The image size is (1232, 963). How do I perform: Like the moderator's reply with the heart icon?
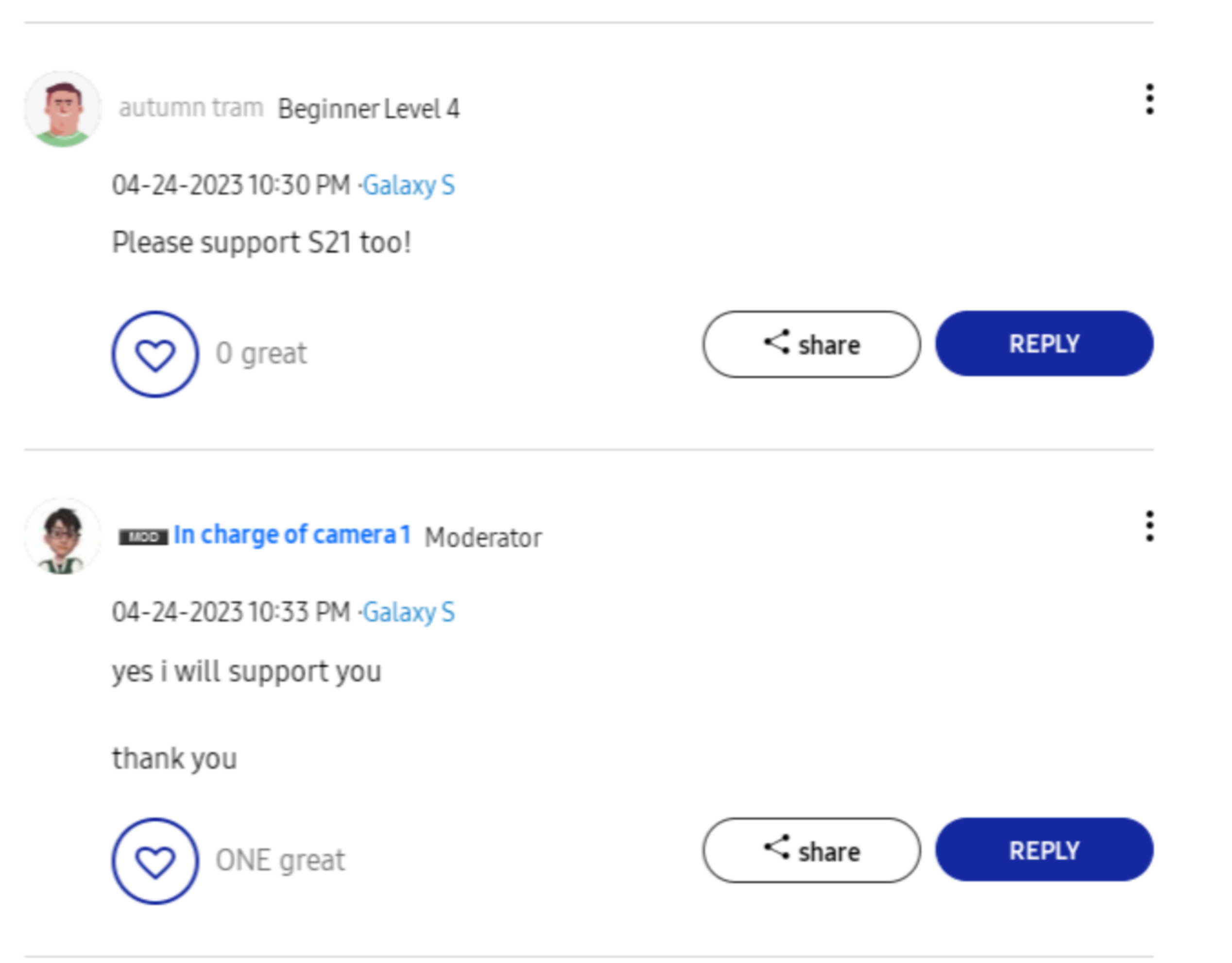click(155, 861)
